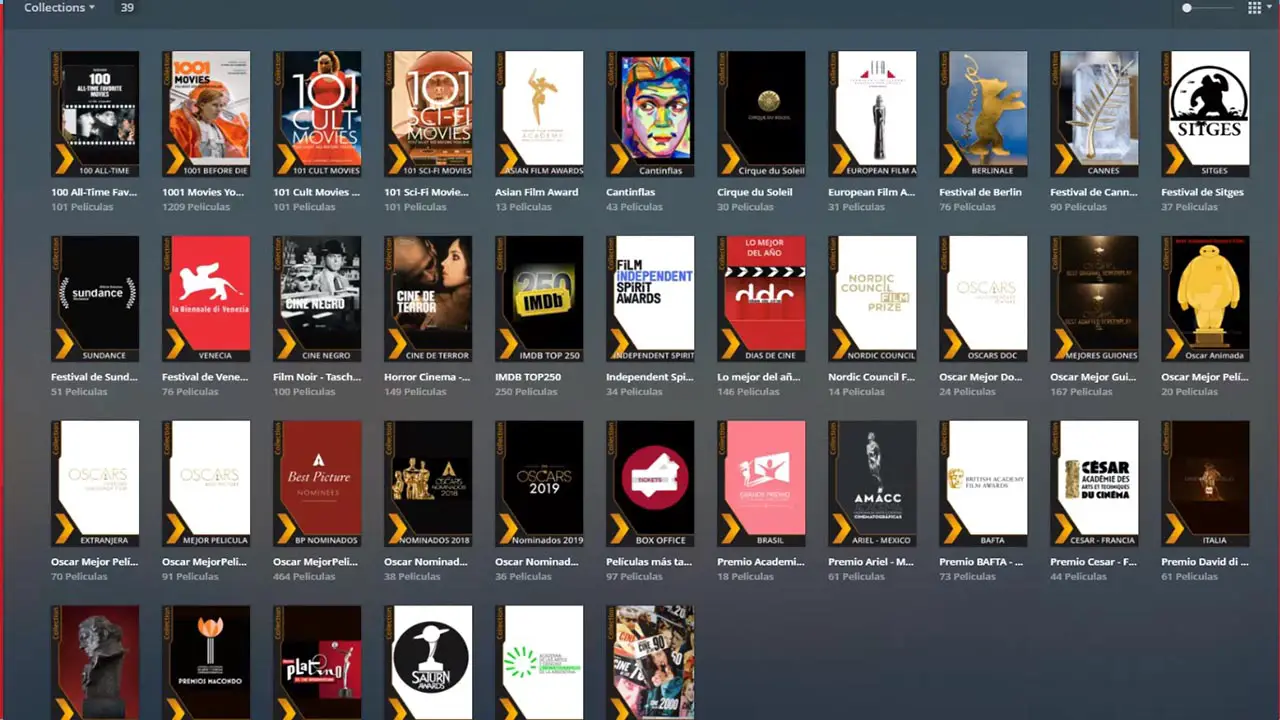The height and width of the screenshot is (720, 1280).
Task: Open the Asian Film Awards poster
Action: (539, 114)
